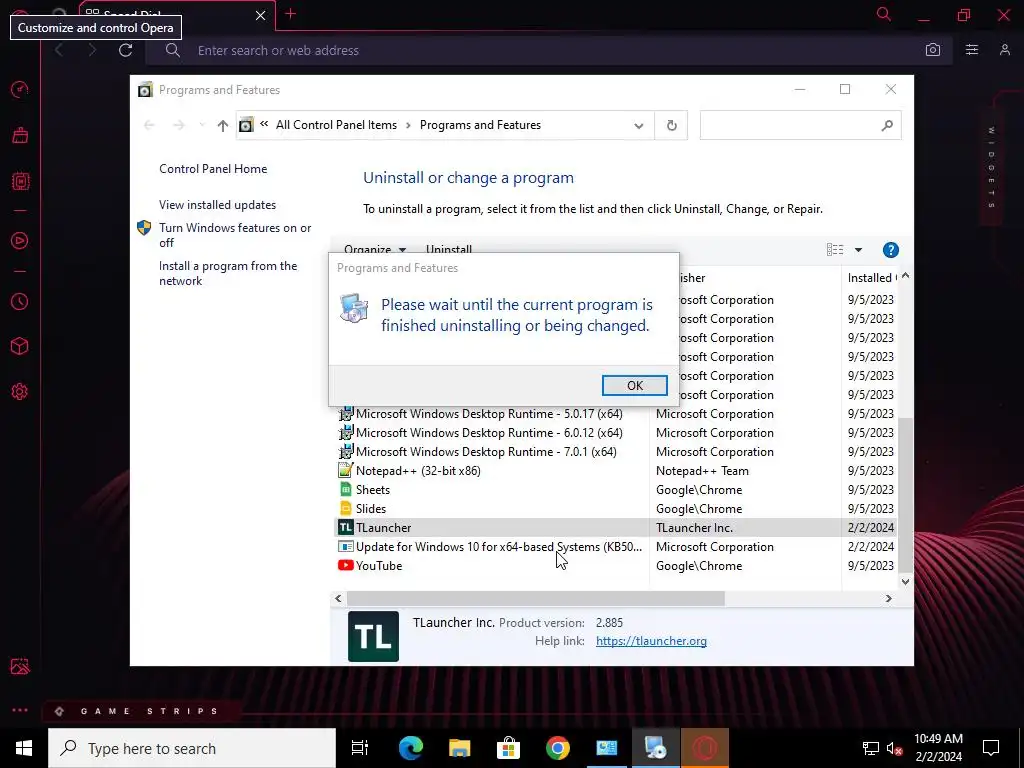This screenshot has width=1024, height=768.
Task: Open the Opera snapshot camera icon
Action: 933,50
